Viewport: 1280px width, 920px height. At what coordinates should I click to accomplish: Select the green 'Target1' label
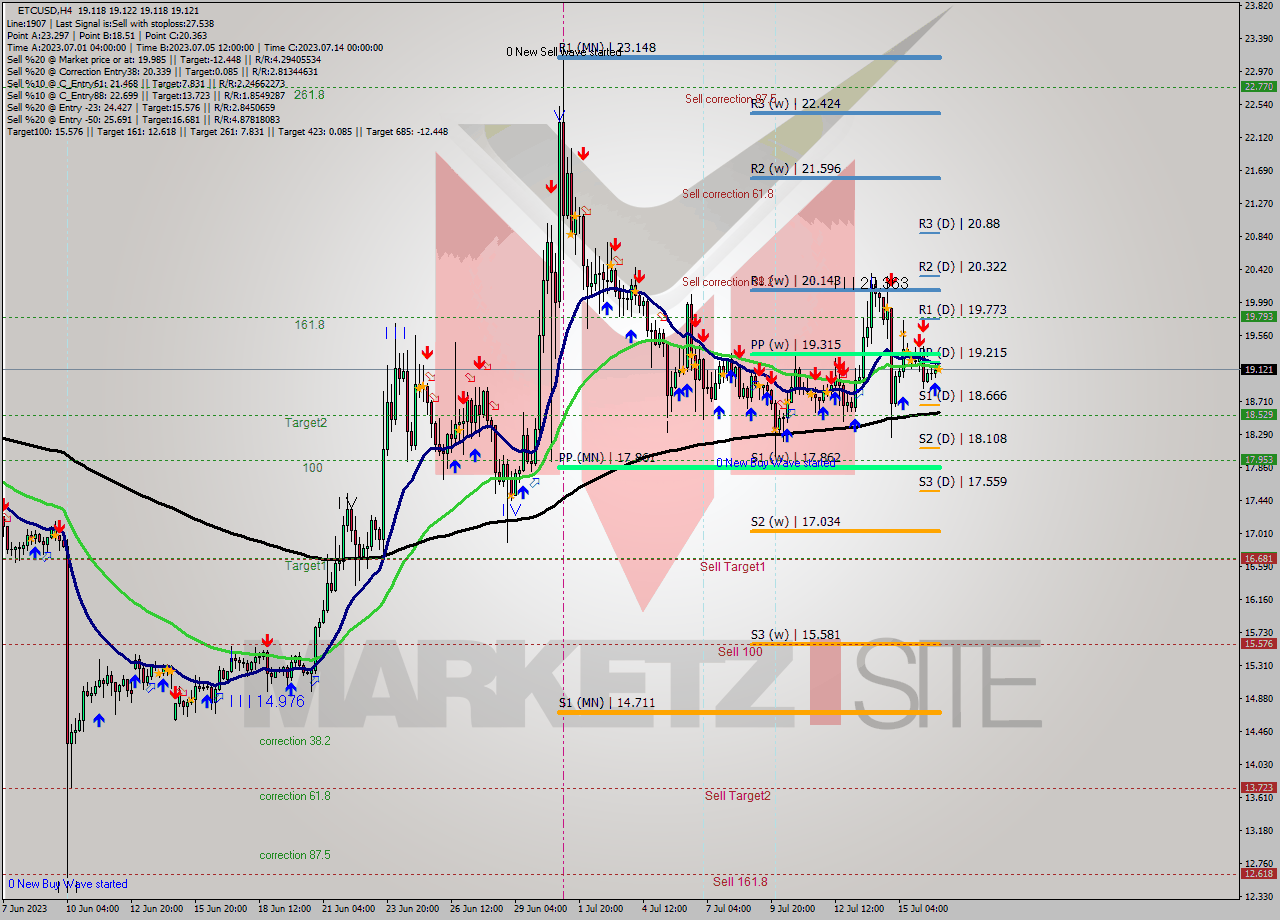[306, 567]
